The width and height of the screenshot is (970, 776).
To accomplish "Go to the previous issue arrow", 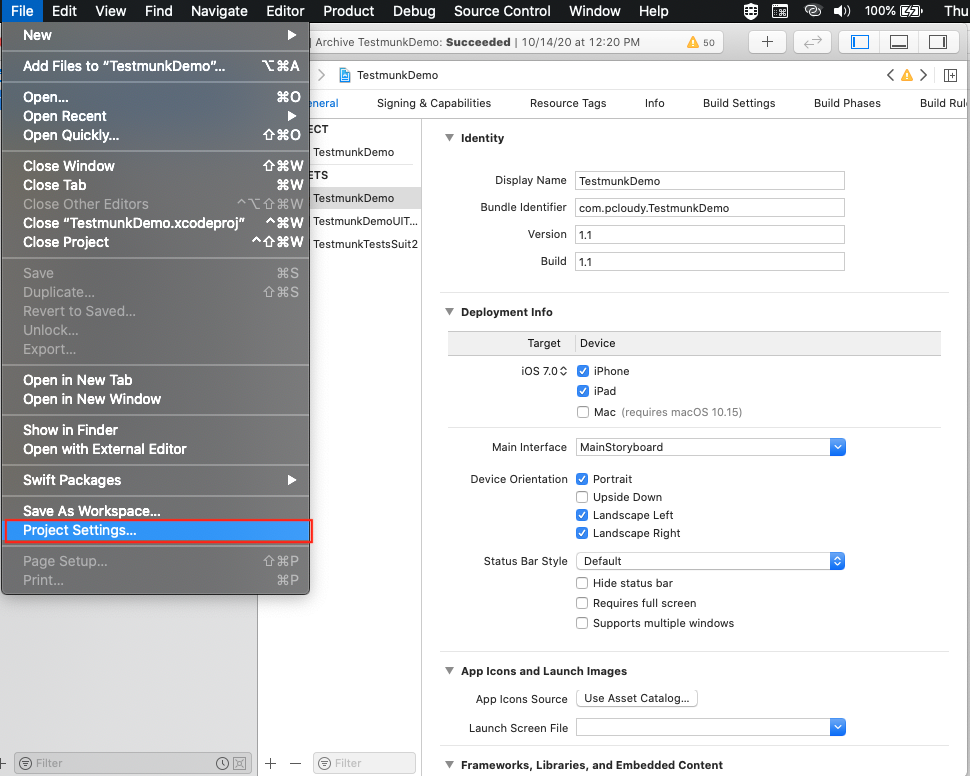I will [890, 75].
